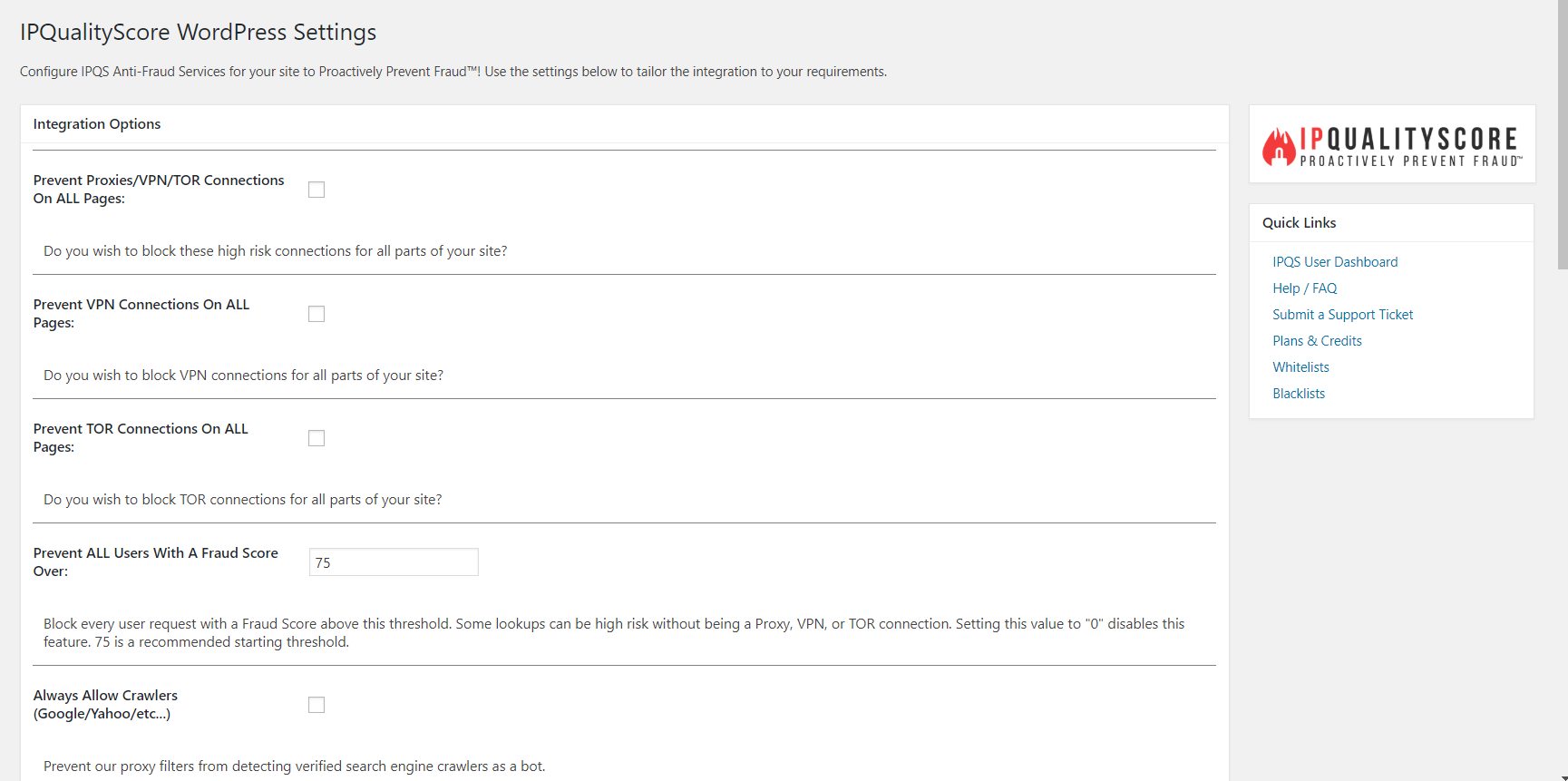This screenshot has width=1568, height=781.
Task: Open the Blacklists link
Action: pos(1299,394)
